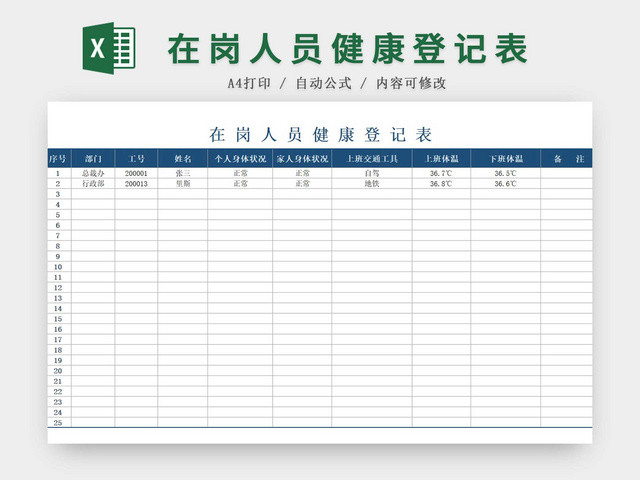Viewport: 640px width, 480px height.
Task: Click the green Excel logo icon
Action: [x=109, y=48]
